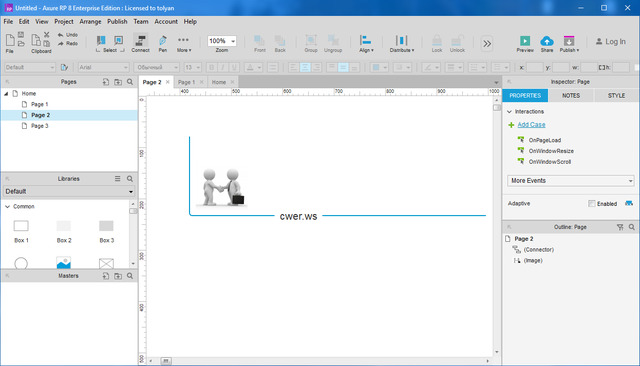The image size is (640, 366).
Task: Click the Cut scissors icon
Action: coord(47,35)
